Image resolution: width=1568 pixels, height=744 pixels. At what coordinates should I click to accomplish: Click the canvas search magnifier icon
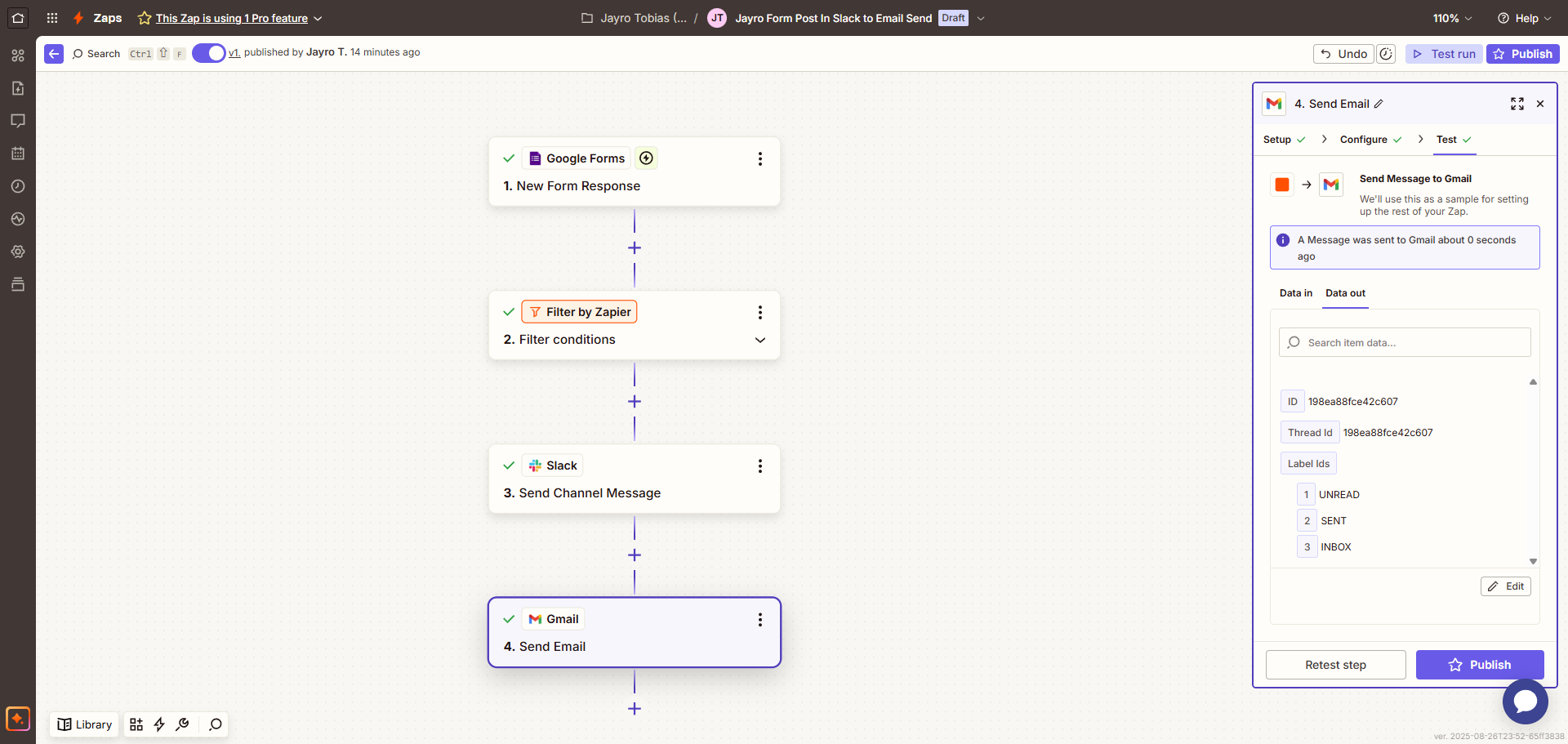tap(215, 724)
